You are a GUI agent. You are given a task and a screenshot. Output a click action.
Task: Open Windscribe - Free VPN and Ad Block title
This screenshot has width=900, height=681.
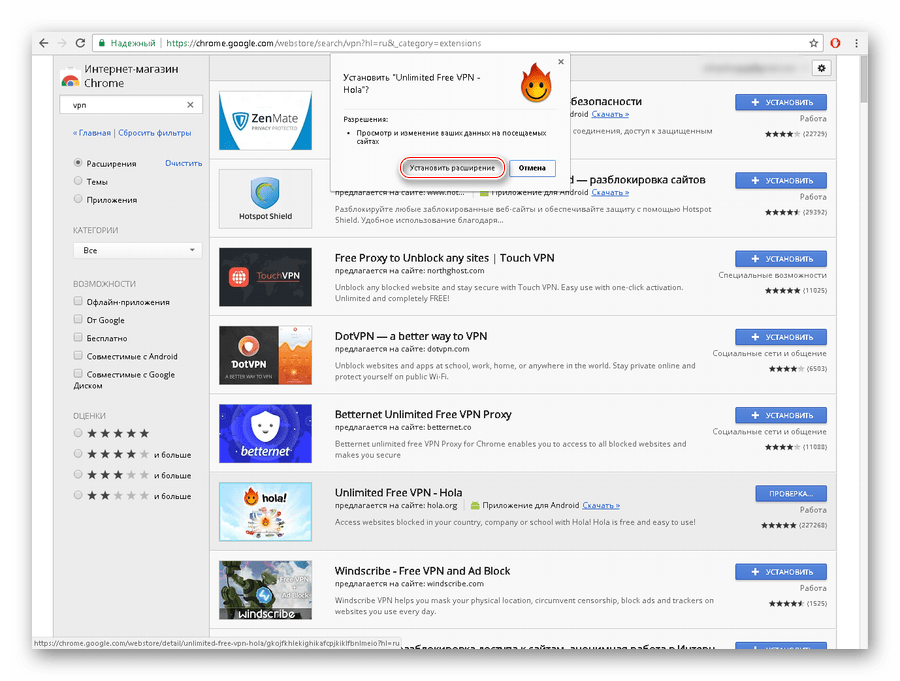tap(422, 571)
